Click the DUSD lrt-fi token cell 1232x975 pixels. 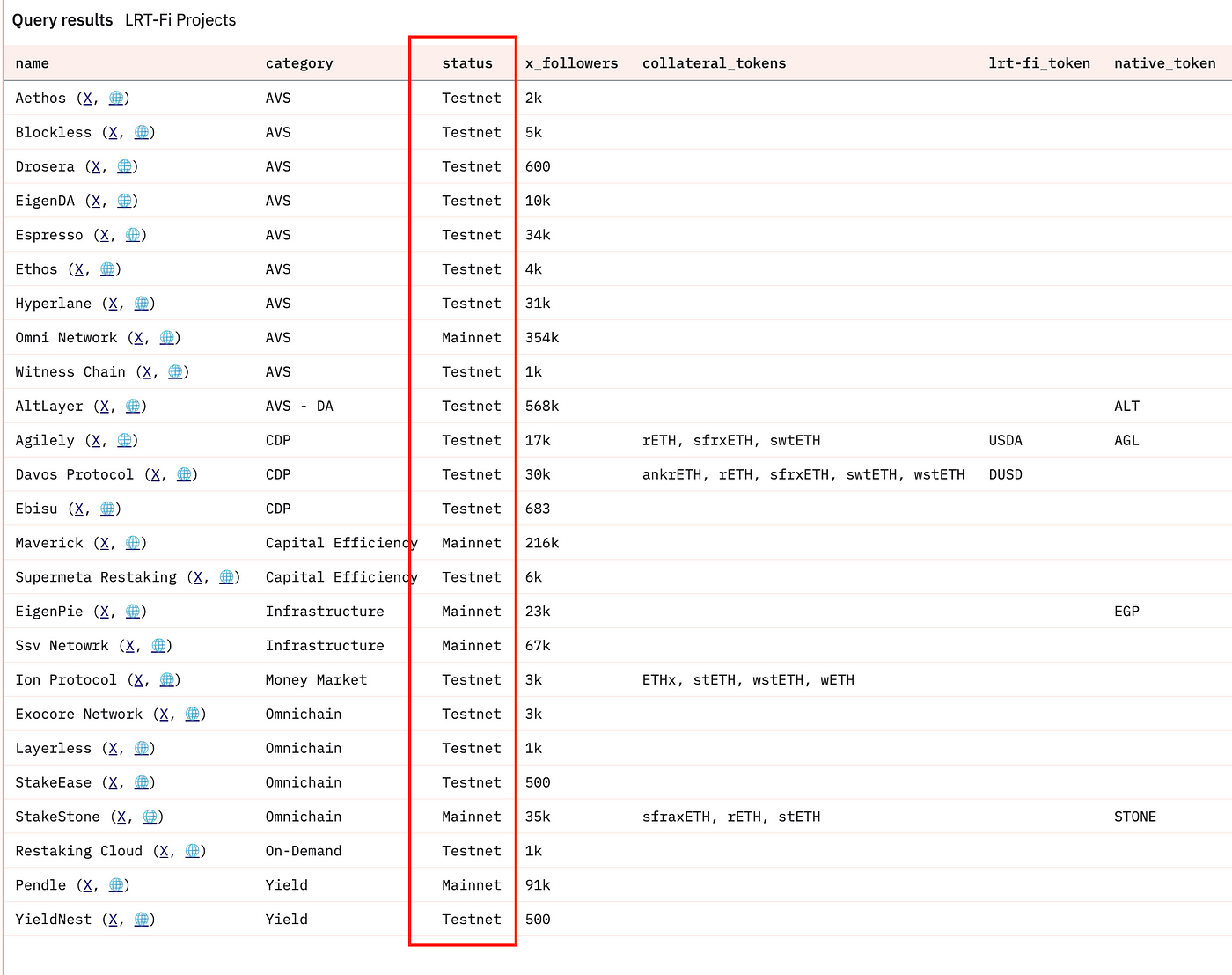click(1005, 474)
